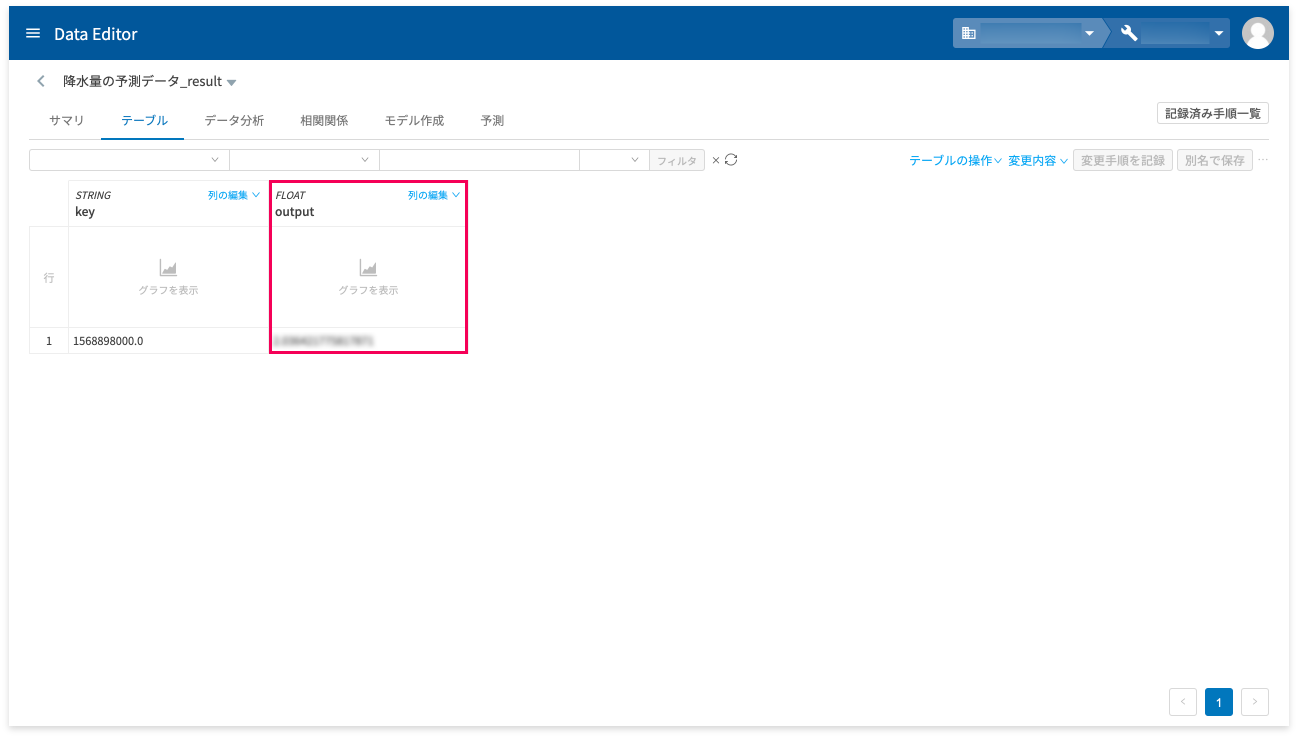The height and width of the screenshot is (738, 1298).
Task: Select the テーブル tab
Action: pos(144,120)
